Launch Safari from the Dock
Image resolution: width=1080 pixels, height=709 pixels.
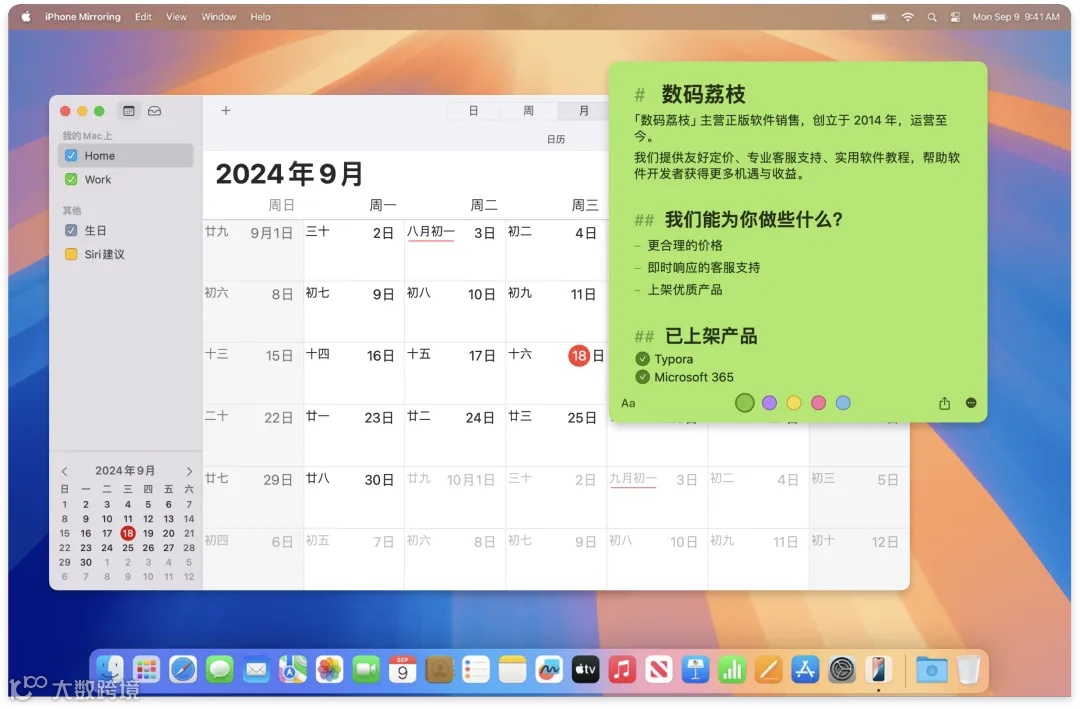[x=183, y=669]
